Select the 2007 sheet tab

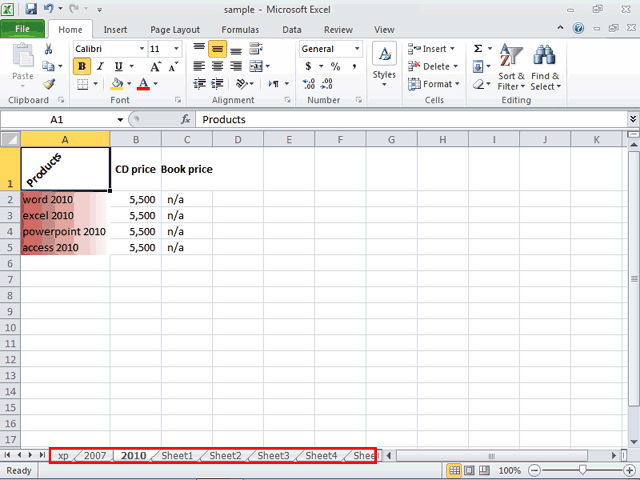[x=95, y=456]
